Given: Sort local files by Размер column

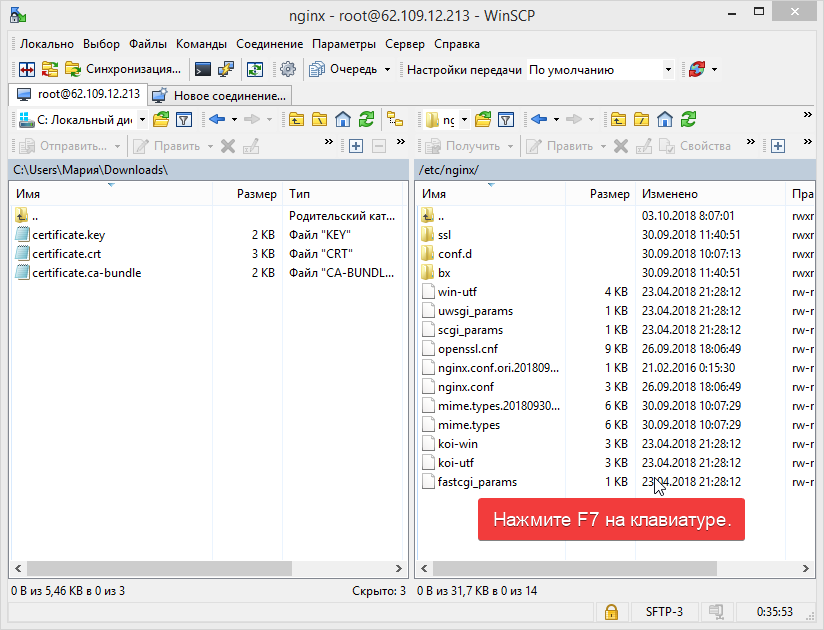Looking at the screenshot, I should pyautogui.click(x=248, y=194).
